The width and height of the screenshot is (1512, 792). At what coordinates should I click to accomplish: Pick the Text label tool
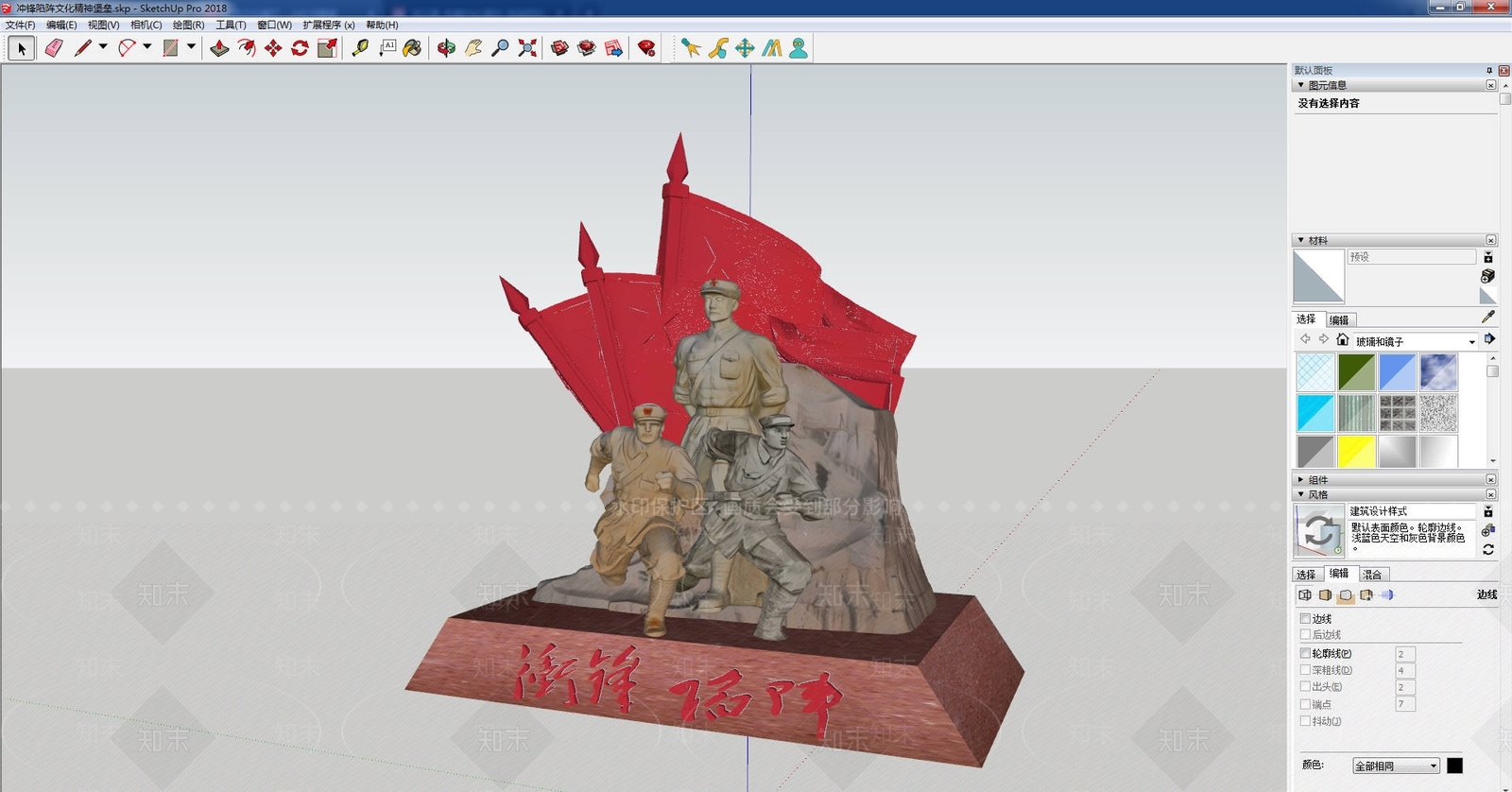(x=387, y=48)
